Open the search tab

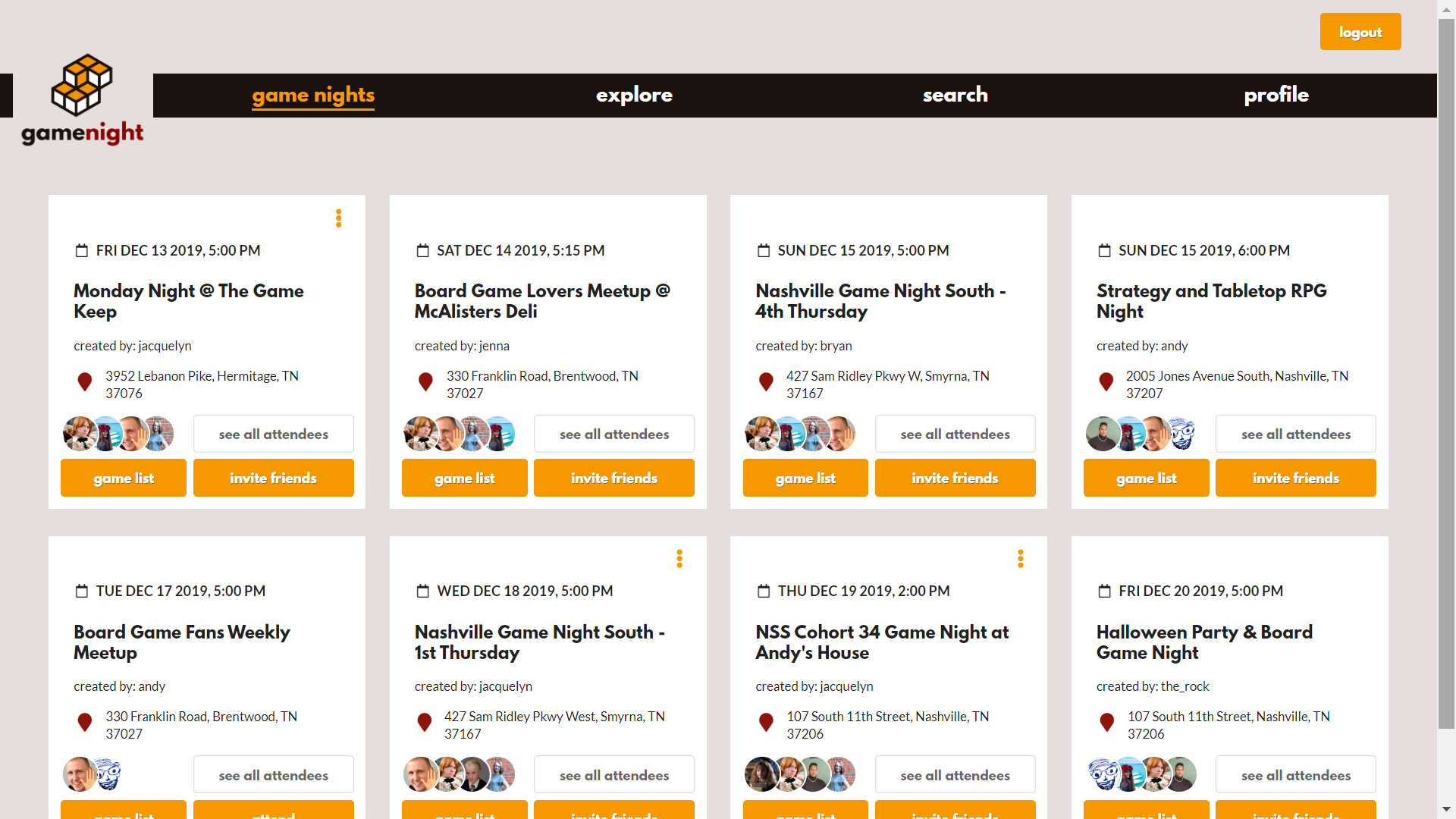(x=955, y=95)
